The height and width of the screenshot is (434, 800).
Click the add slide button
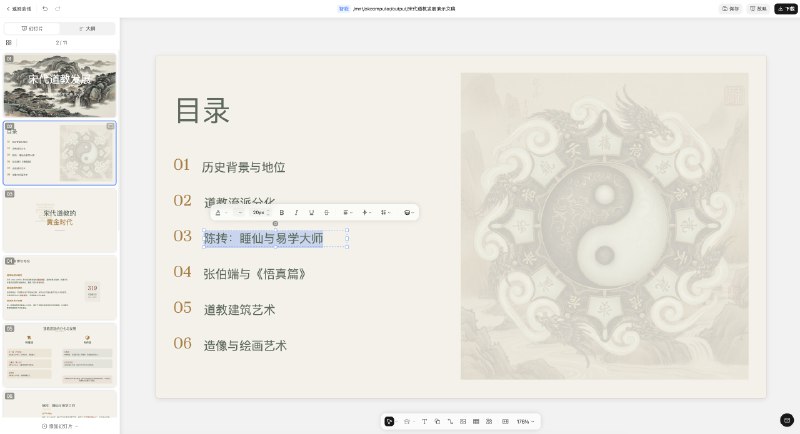click(x=60, y=426)
